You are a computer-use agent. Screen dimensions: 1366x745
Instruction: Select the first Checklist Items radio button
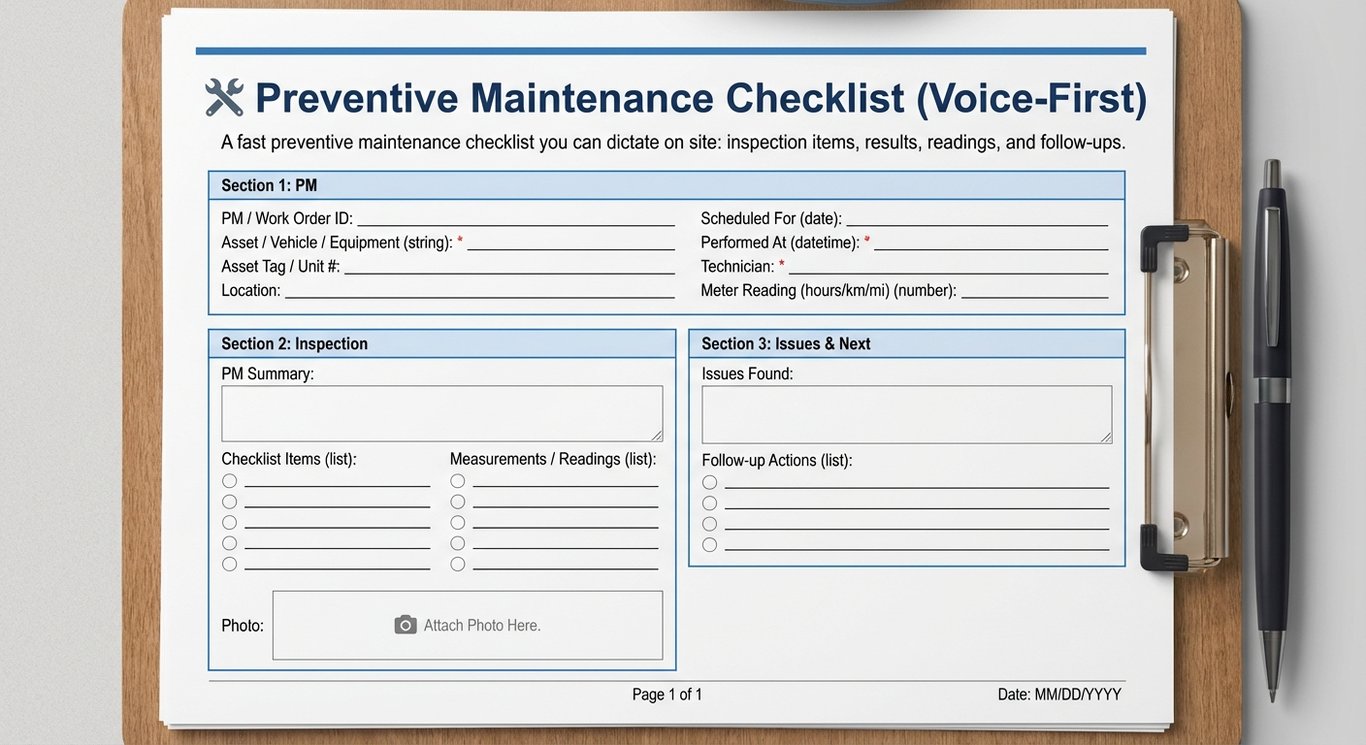coord(229,480)
